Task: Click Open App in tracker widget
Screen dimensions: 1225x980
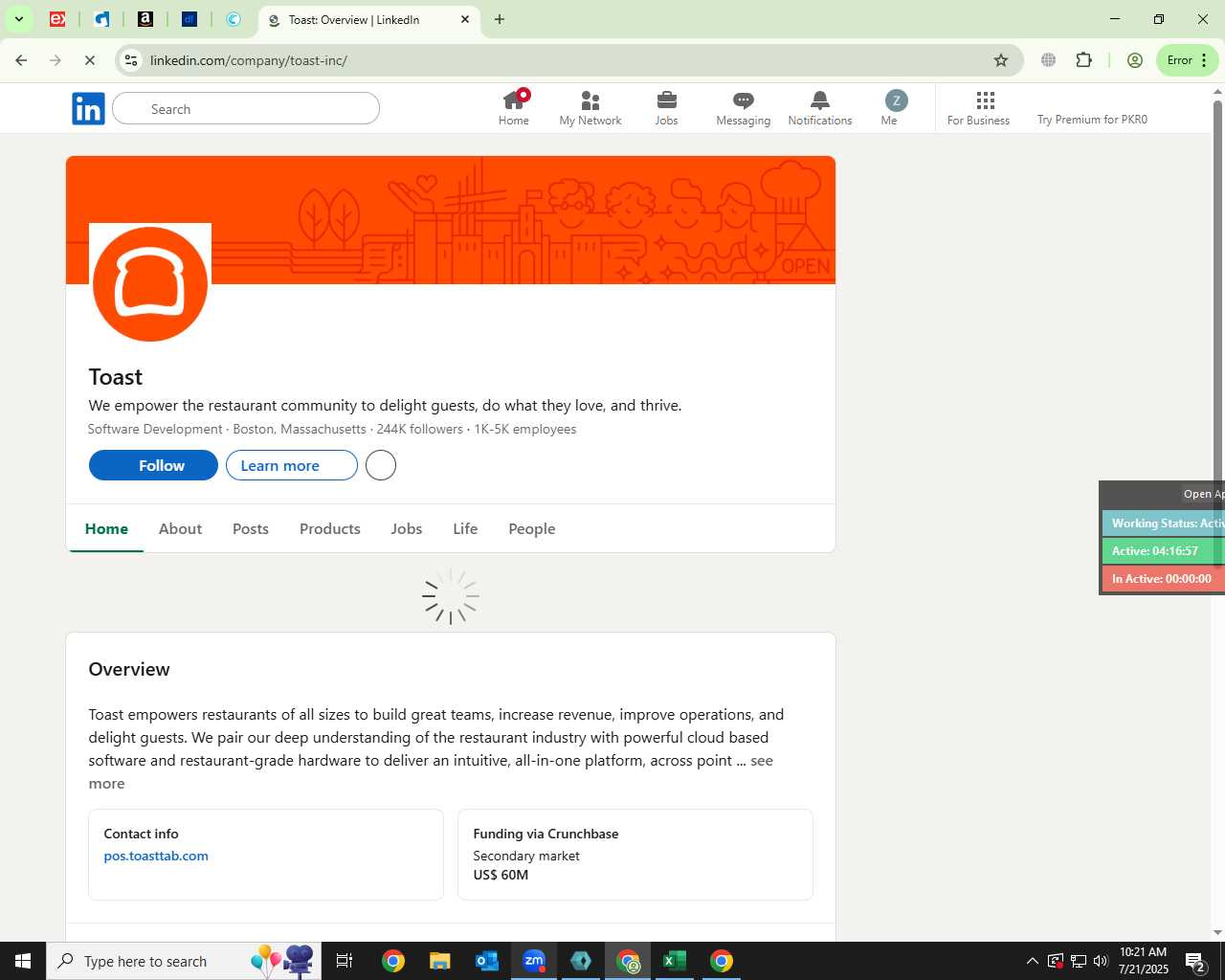Action: click(1203, 495)
